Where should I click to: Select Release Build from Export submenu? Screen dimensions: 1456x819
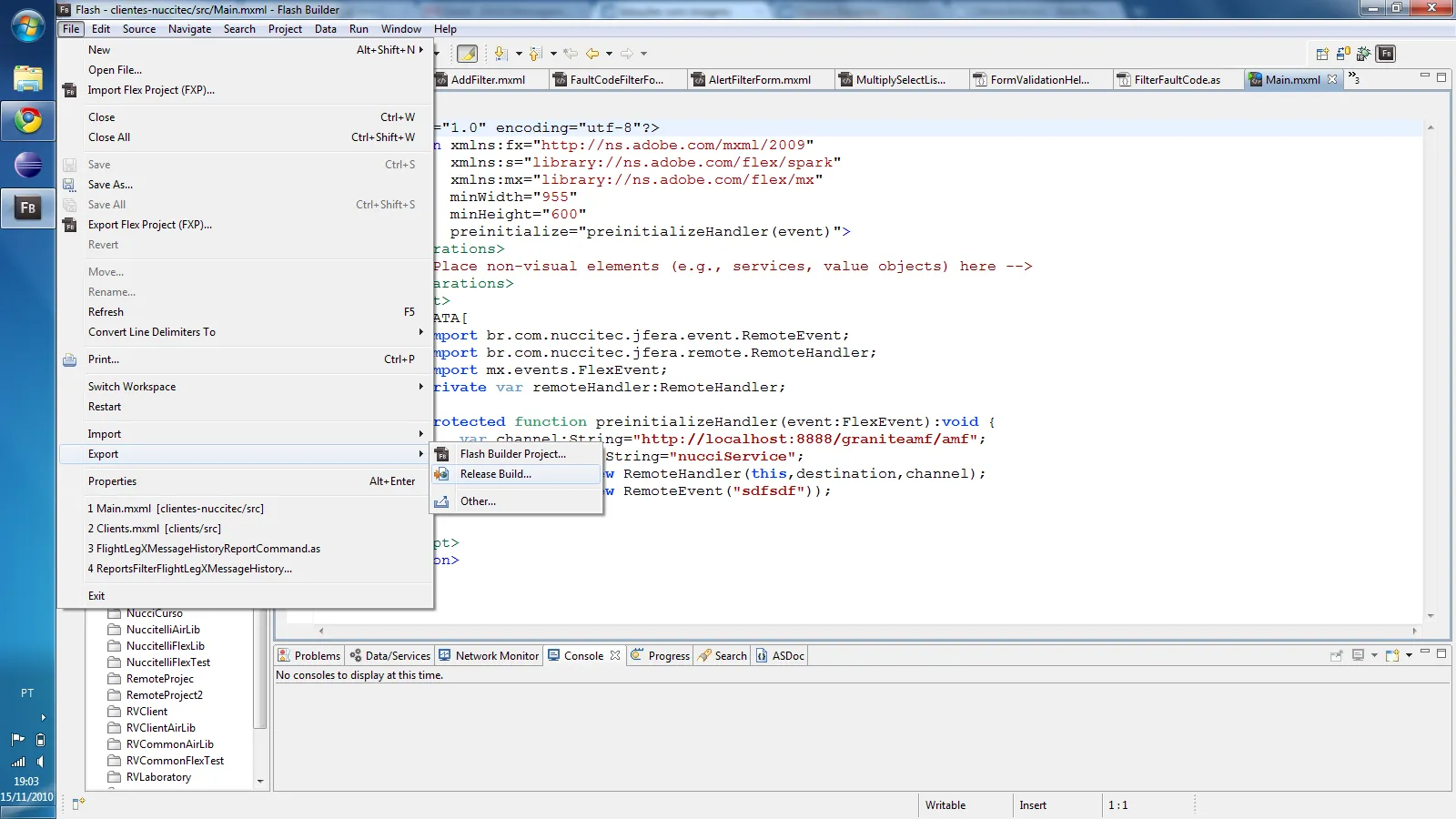495,474
